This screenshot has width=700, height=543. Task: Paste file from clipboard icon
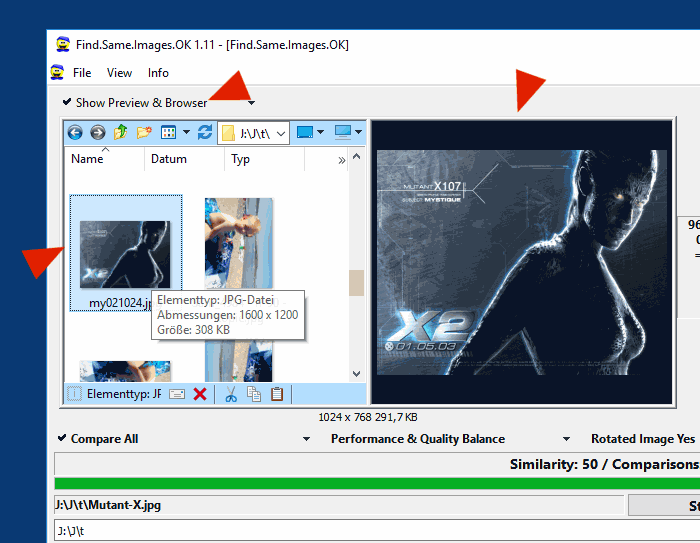[277, 394]
